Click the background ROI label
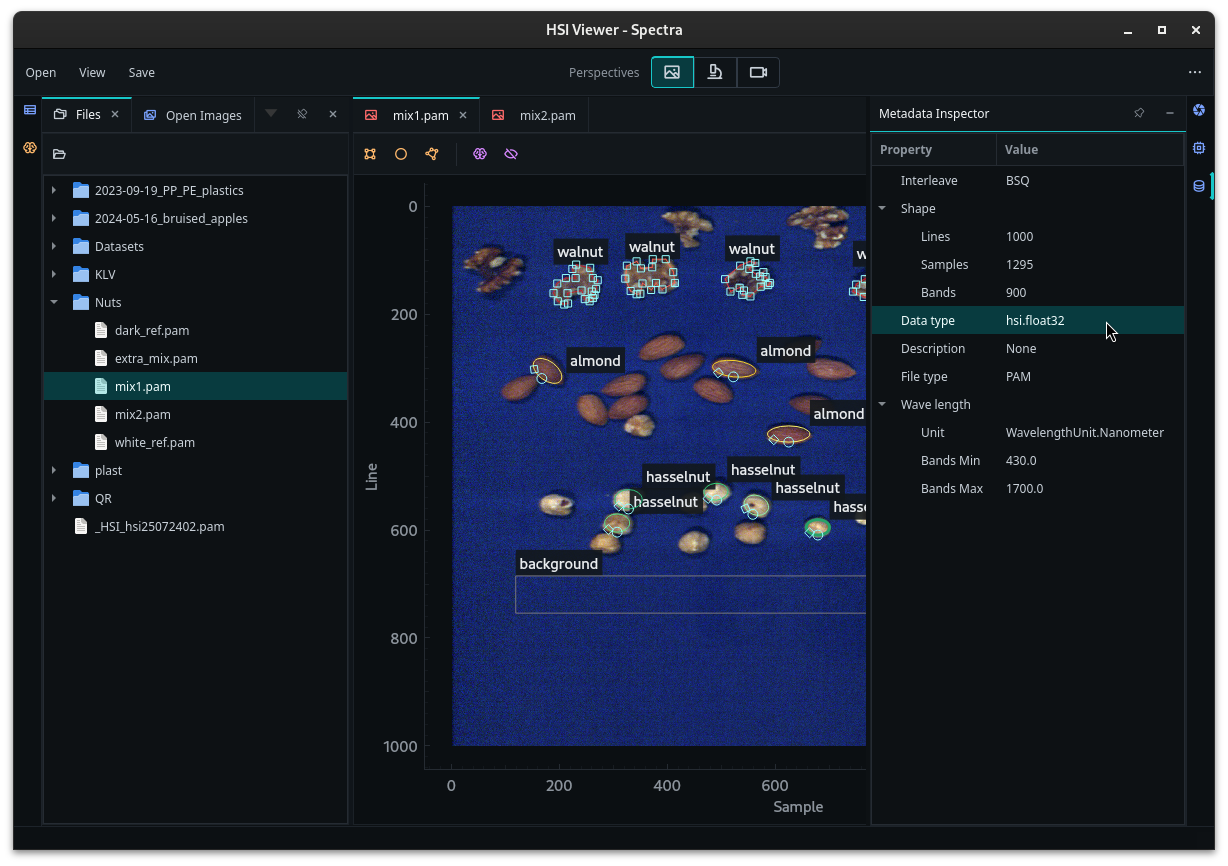This screenshot has width=1228, height=866. pos(559,564)
